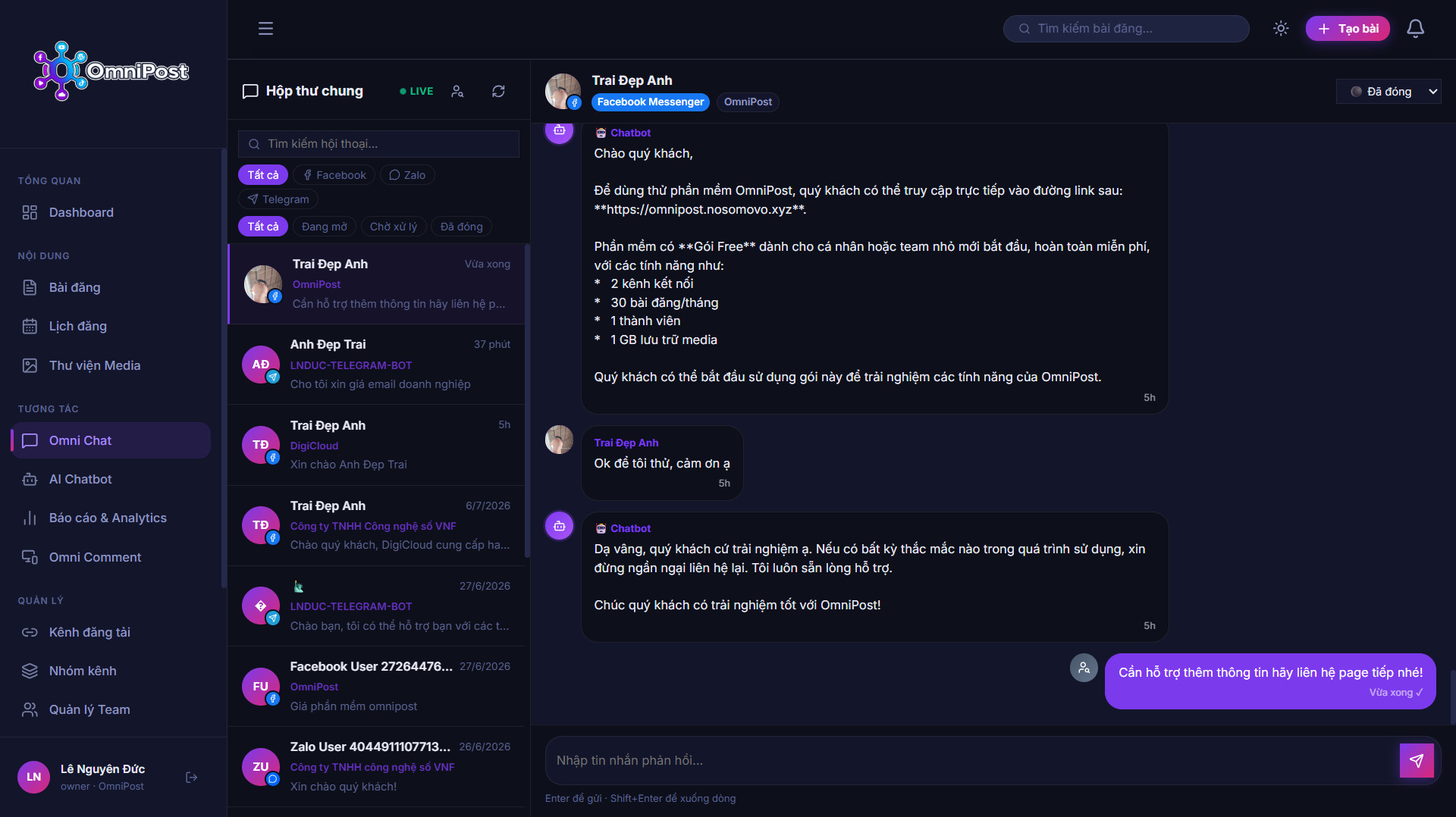Open Thư viện Media page
The width and height of the screenshot is (1456, 817).
[x=111, y=366]
